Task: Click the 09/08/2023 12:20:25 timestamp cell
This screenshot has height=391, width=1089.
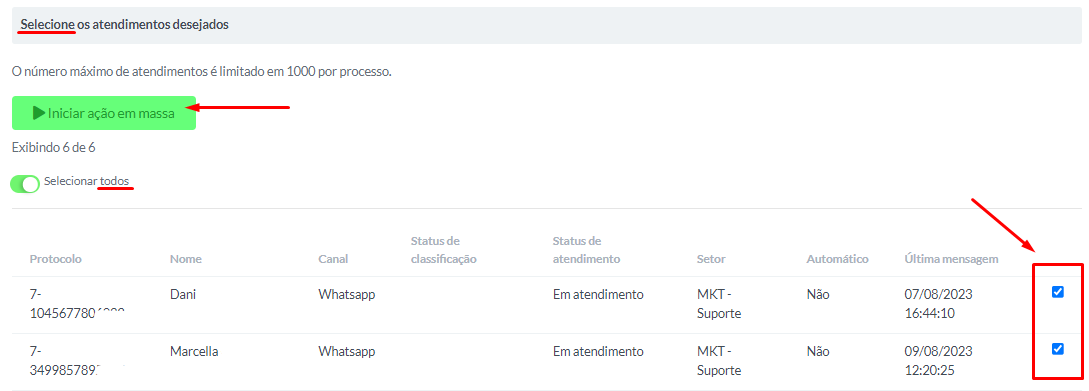Action: [x=938, y=360]
